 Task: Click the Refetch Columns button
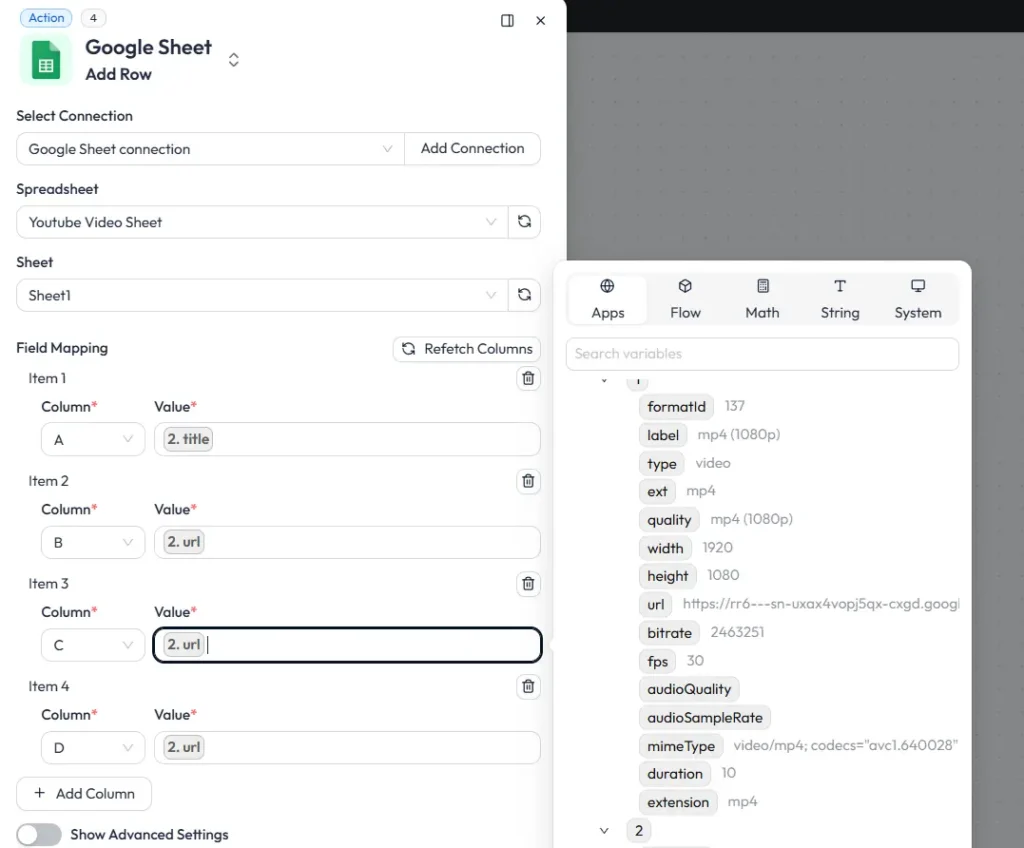pos(466,349)
